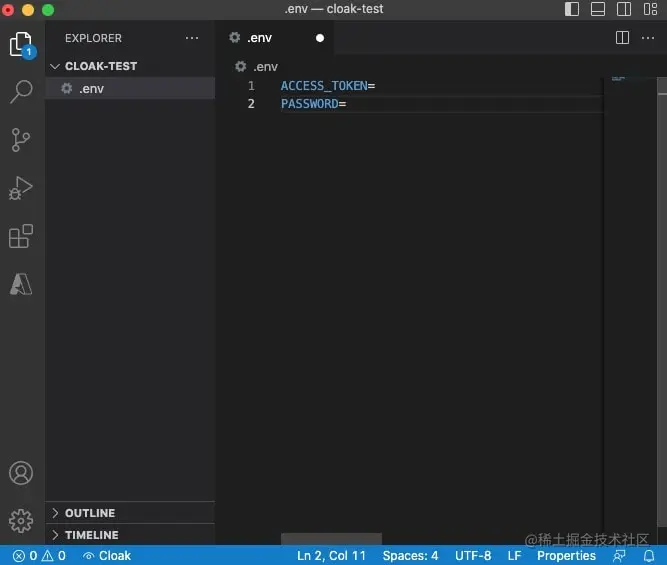The width and height of the screenshot is (667, 565).
Task: Open the Azure view
Action: click(x=21, y=284)
